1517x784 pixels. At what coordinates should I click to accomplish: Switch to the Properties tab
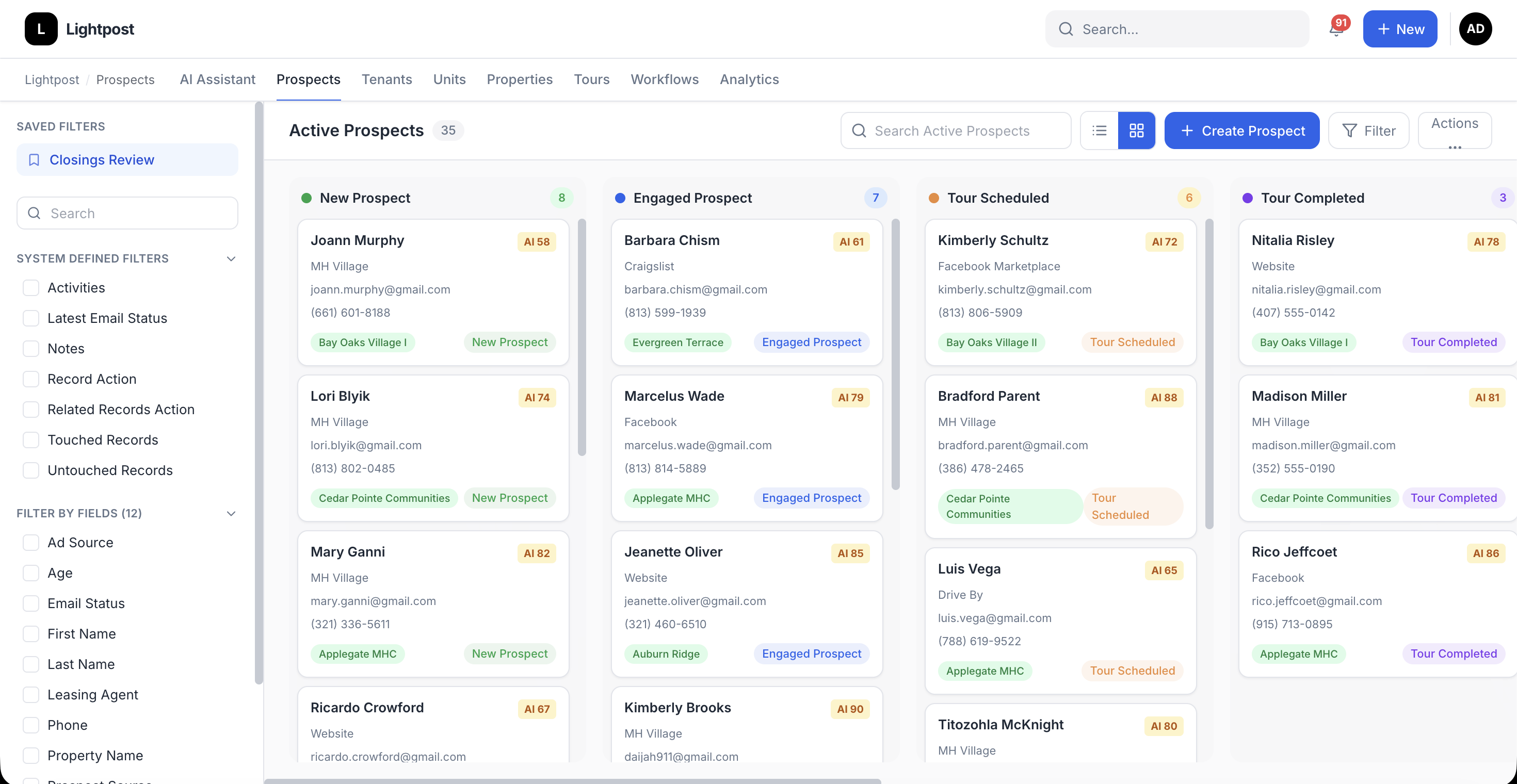click(x=520, y=79)
